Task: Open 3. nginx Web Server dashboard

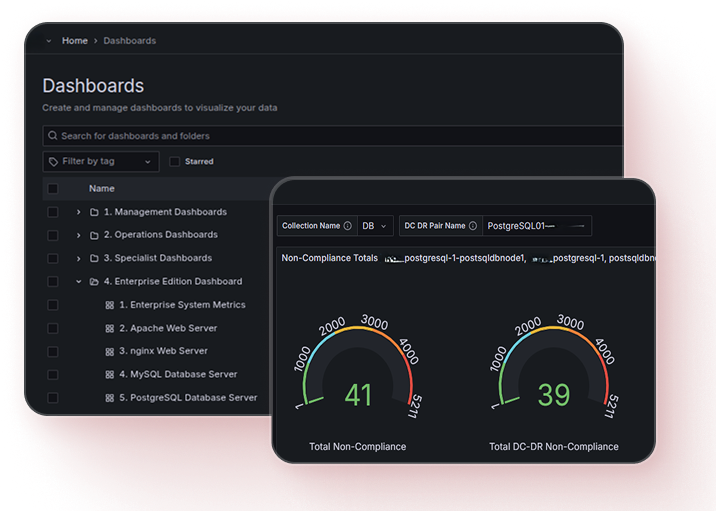Action: tap(163, 351)
